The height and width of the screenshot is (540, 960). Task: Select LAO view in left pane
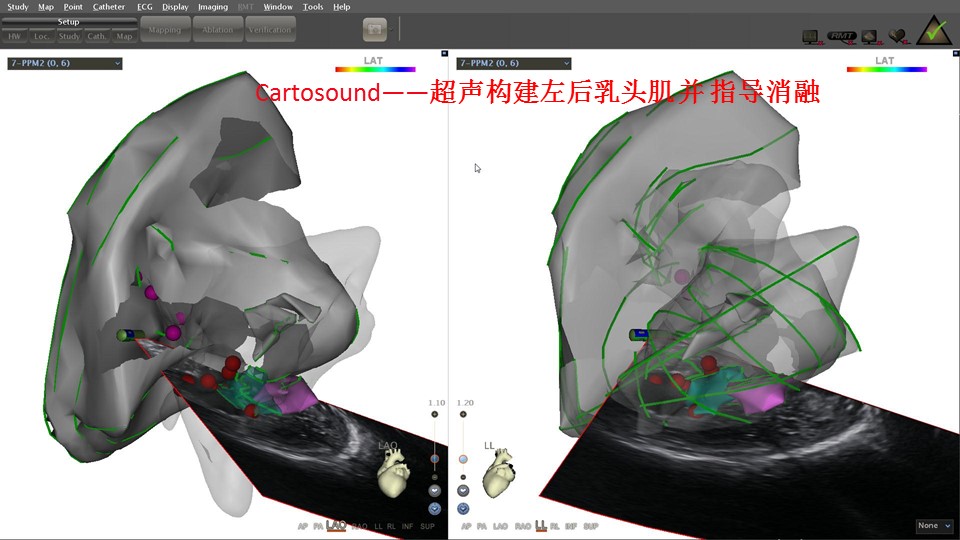[336, 526]
